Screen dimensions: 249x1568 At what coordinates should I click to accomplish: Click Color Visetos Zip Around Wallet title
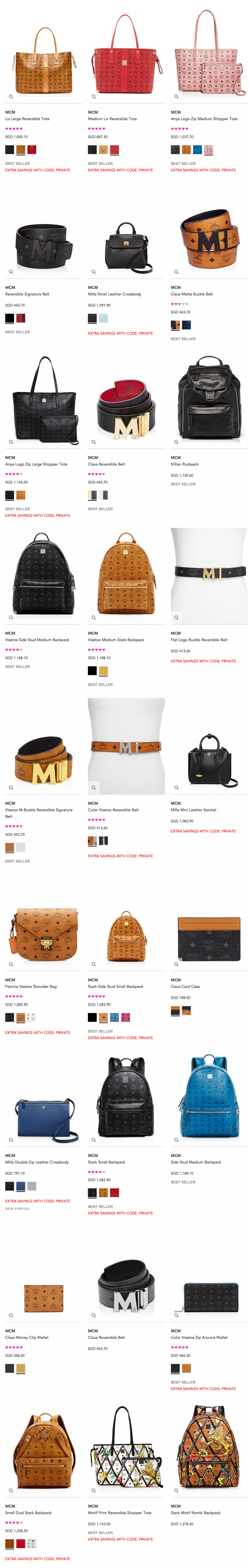[x=199, y=1337]
